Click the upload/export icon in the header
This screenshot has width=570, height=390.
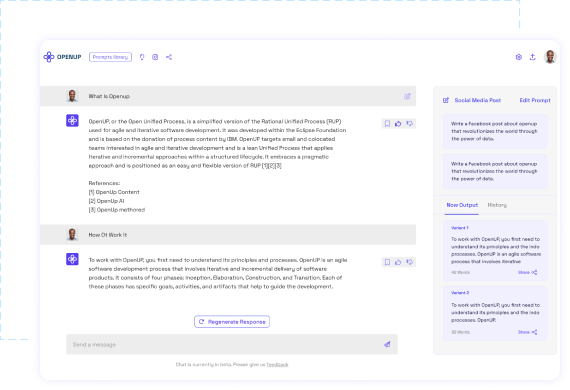[533, 57]
